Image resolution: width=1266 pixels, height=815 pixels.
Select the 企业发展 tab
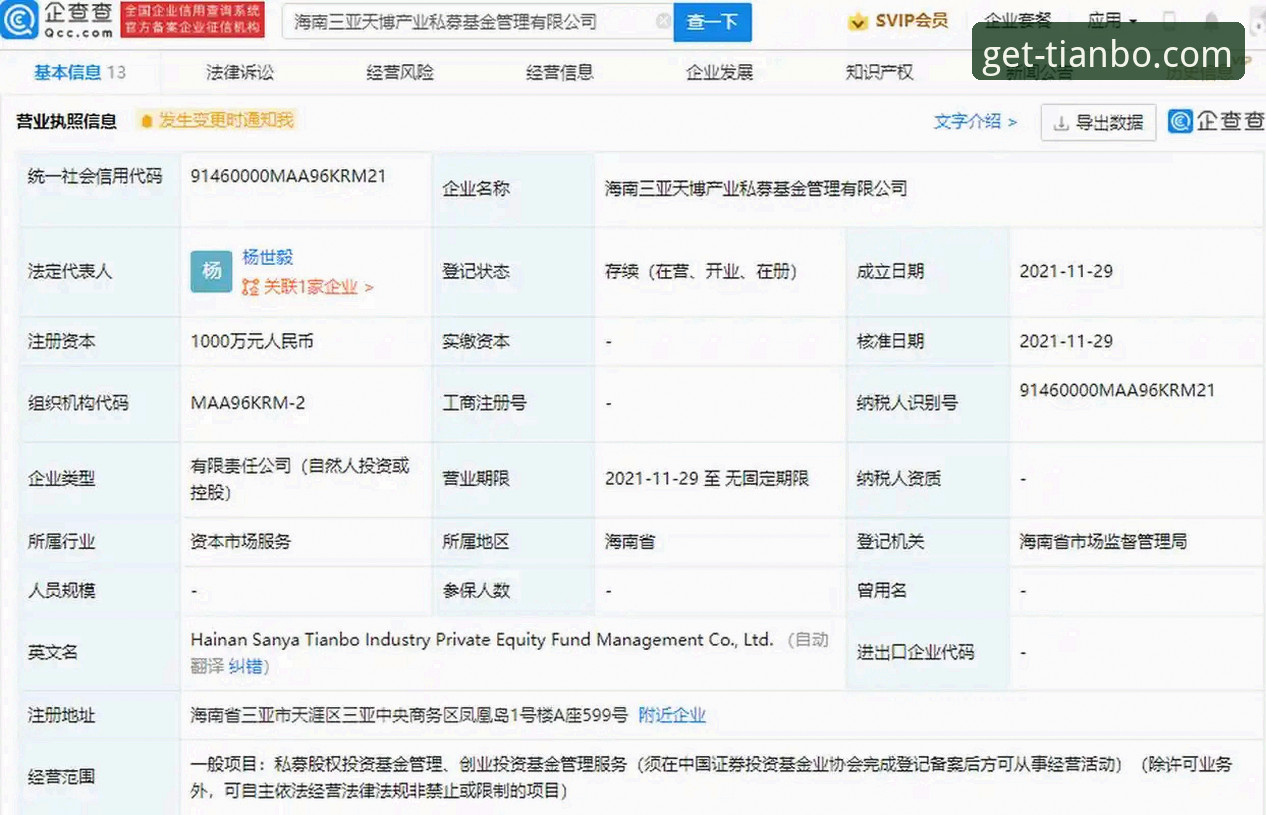(x=720, y=72)
